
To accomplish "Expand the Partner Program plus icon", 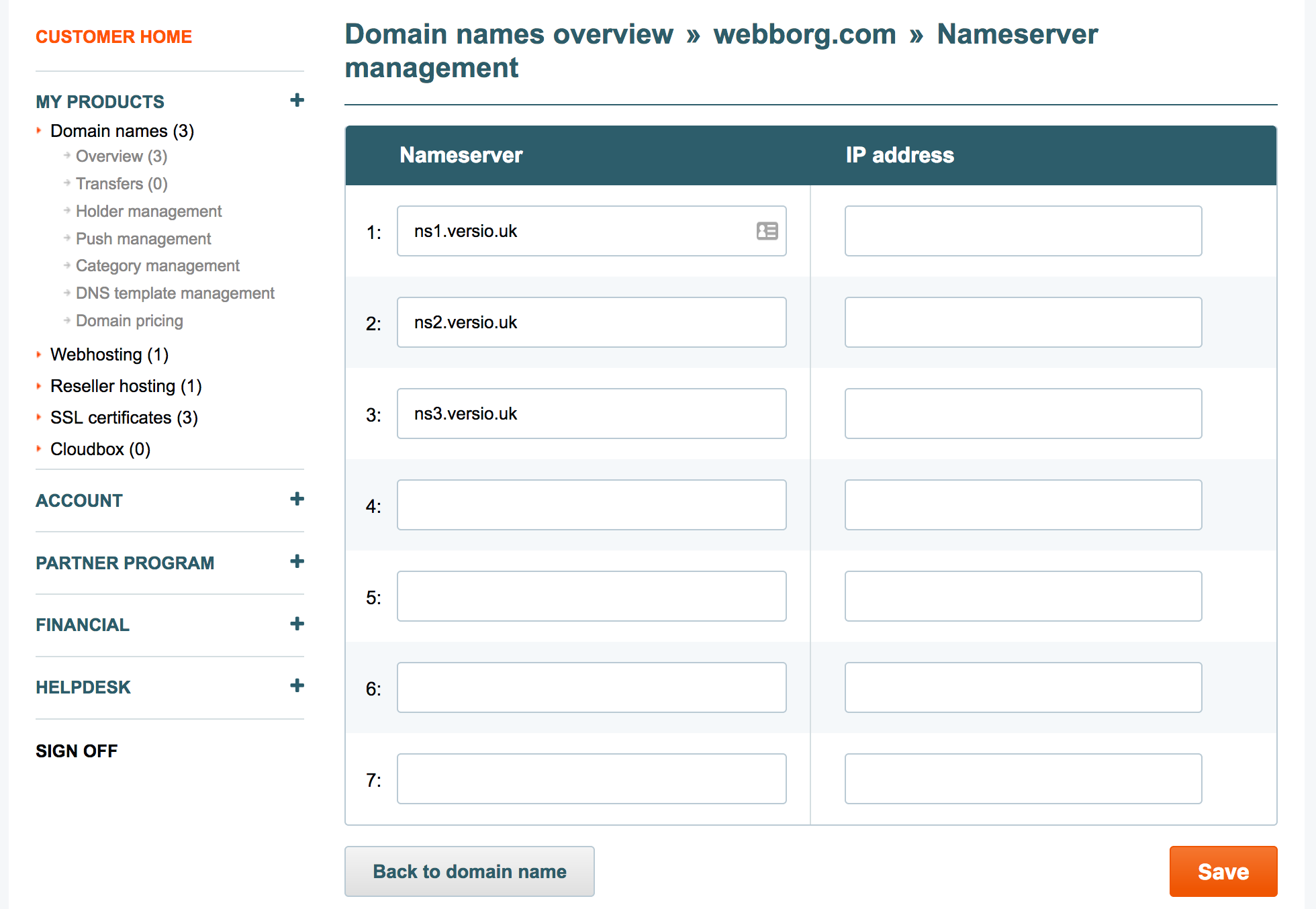I will pyautogui.click(x=297, y=561).
